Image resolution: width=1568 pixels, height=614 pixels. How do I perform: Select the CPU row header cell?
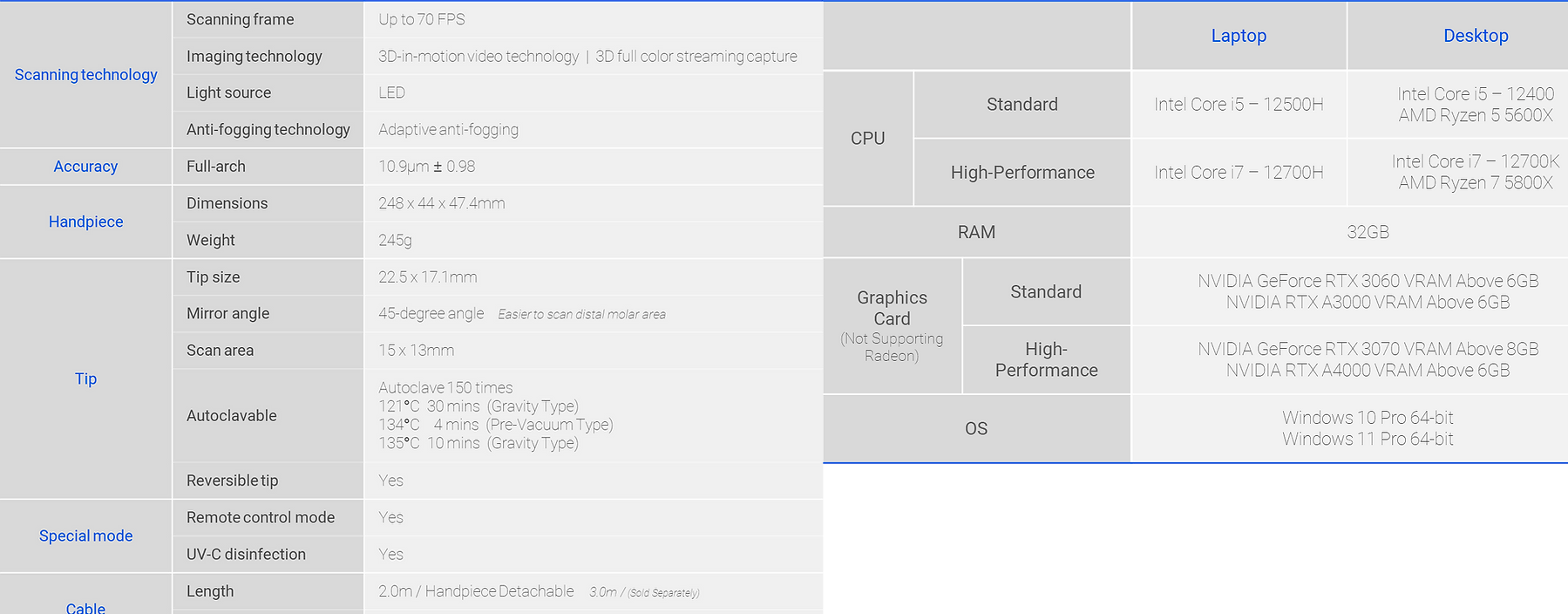868,138
